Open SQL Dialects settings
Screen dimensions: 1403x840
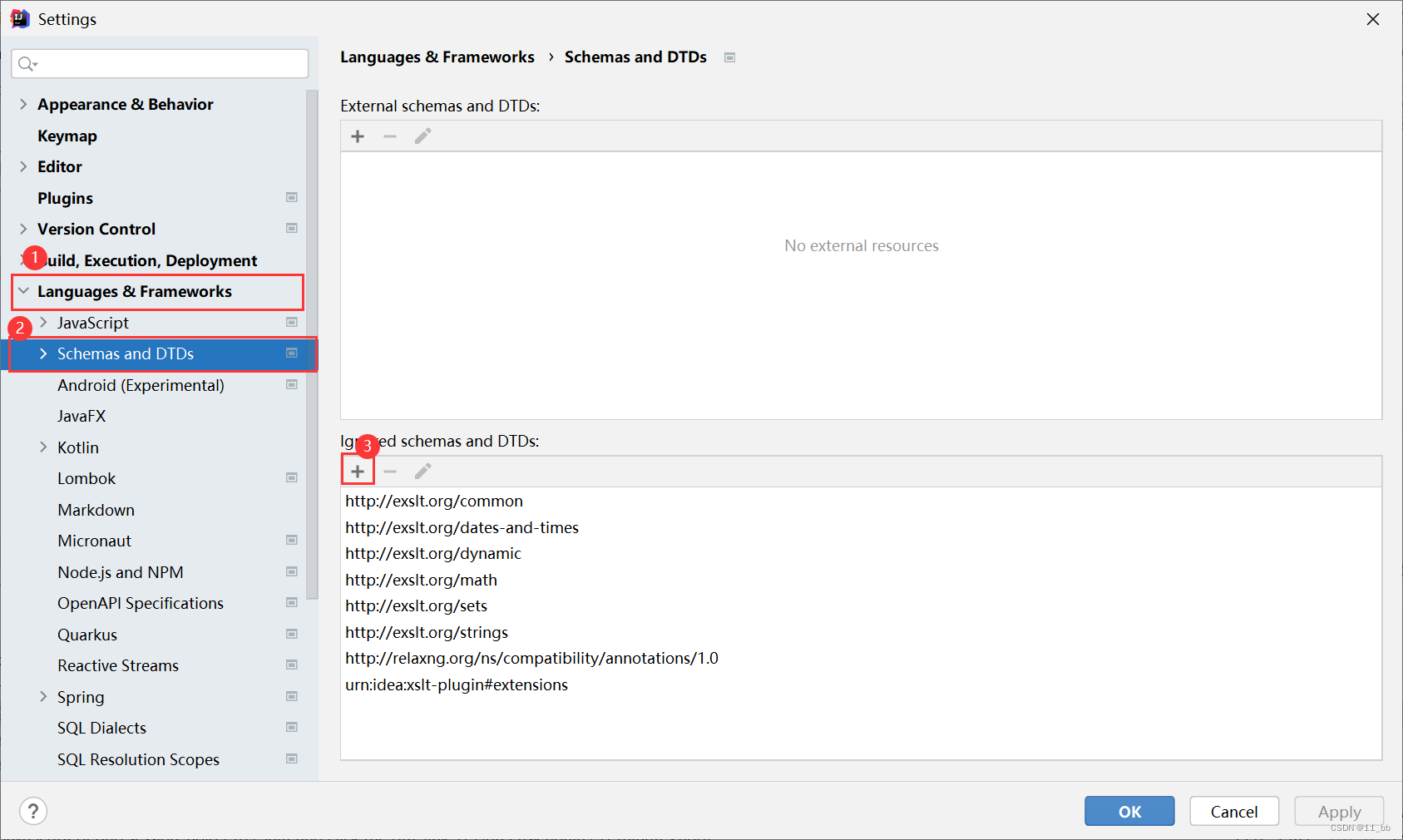(101, 728)
